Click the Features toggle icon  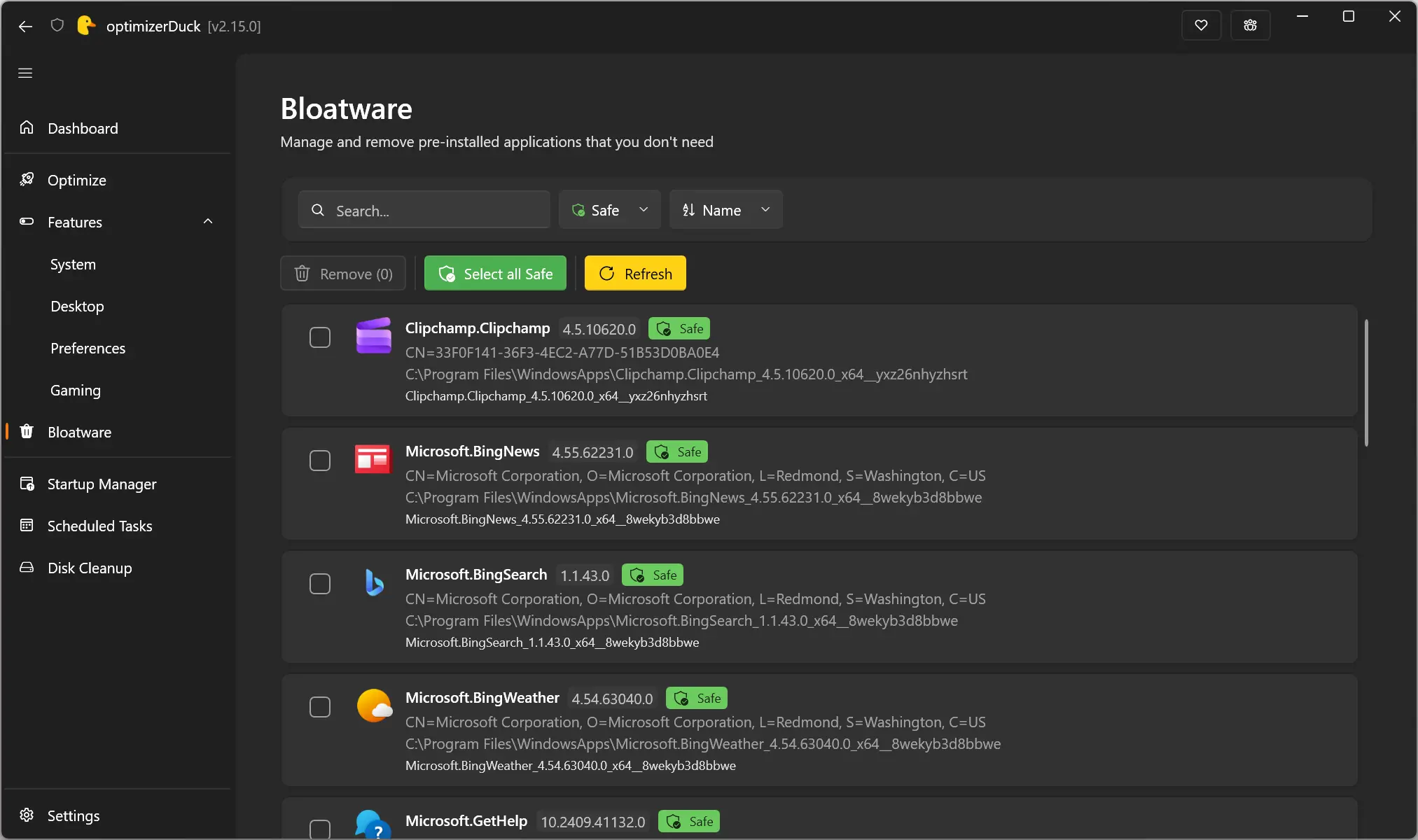pos(27,221)
